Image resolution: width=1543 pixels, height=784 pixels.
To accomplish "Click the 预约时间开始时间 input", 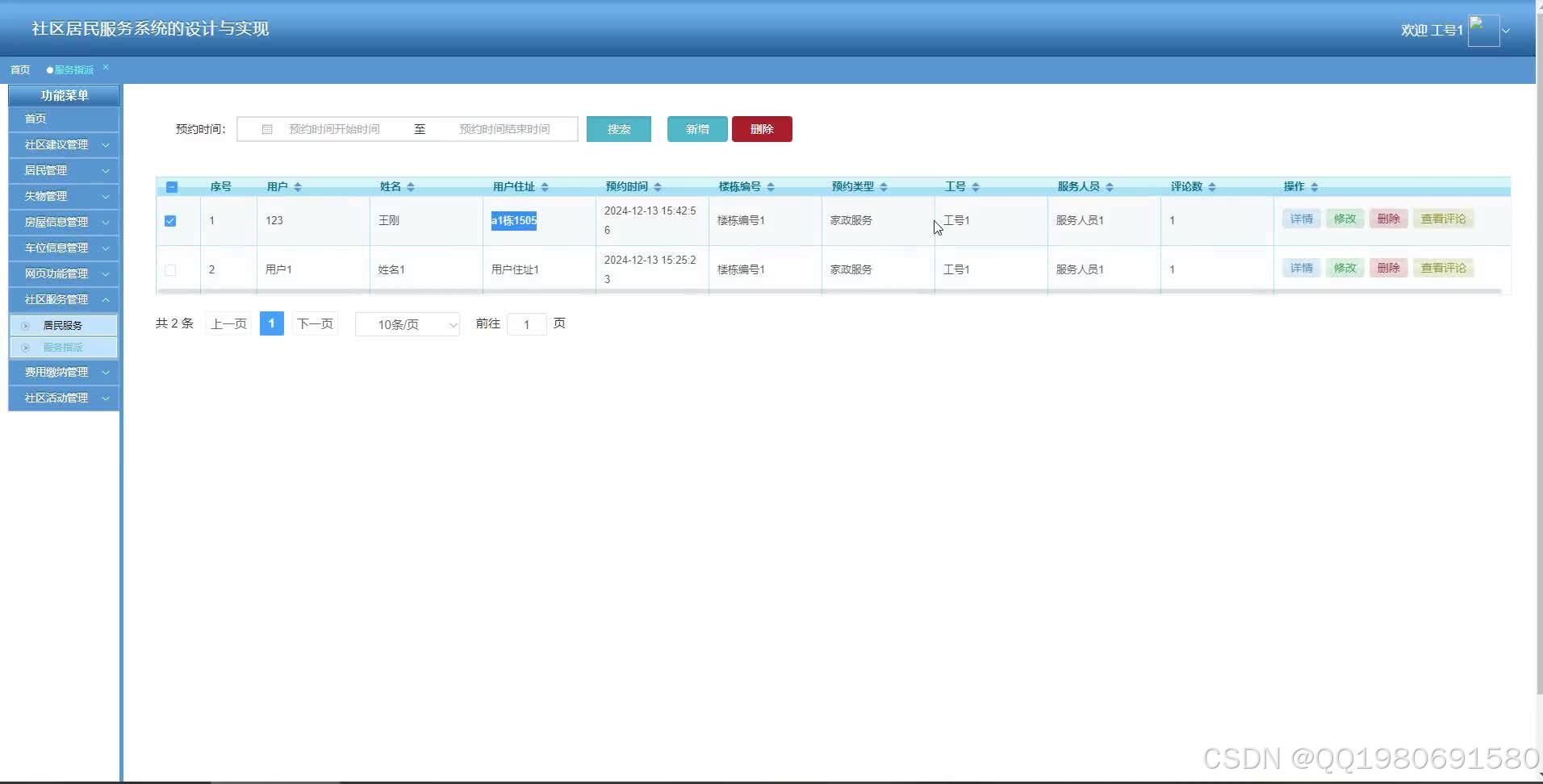I will tap(334, 129).
